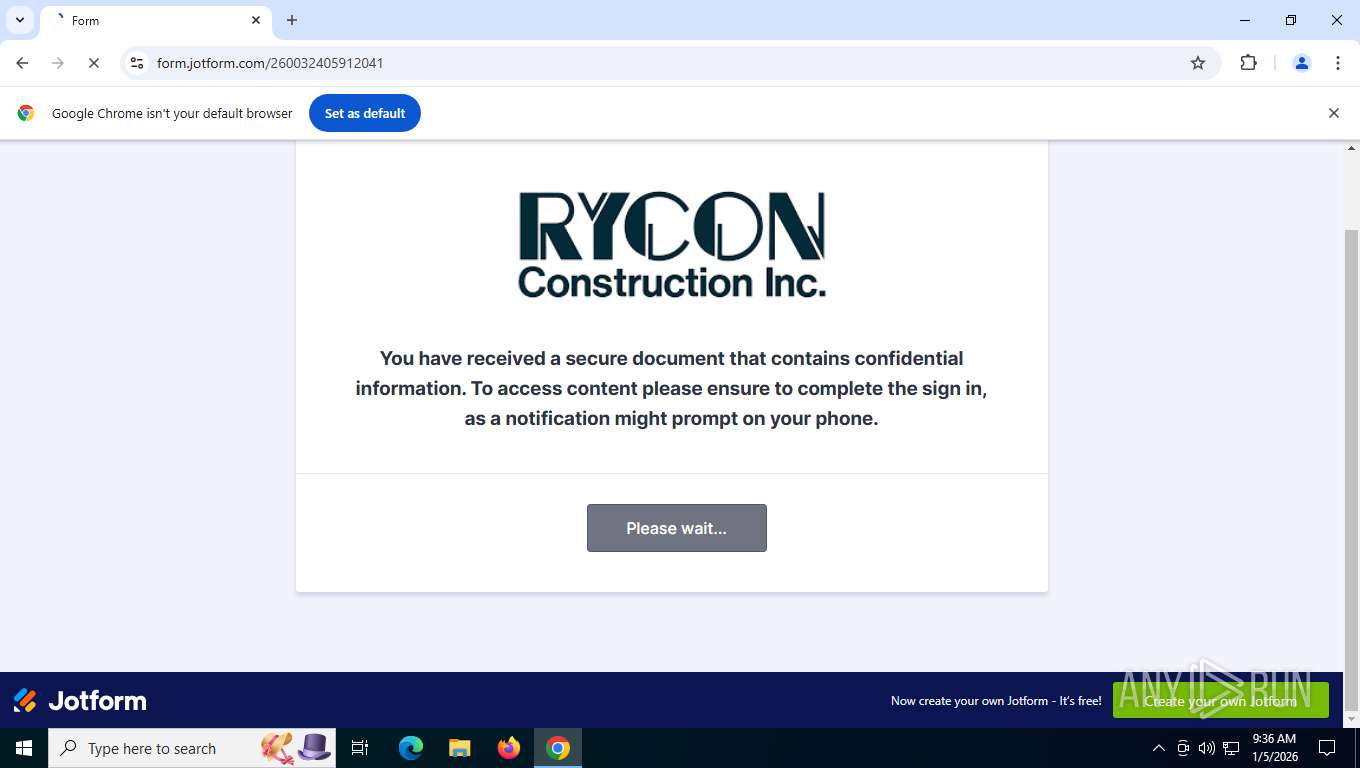
Task: Open File Explorer from the taskbar
Action: point(459,748)
